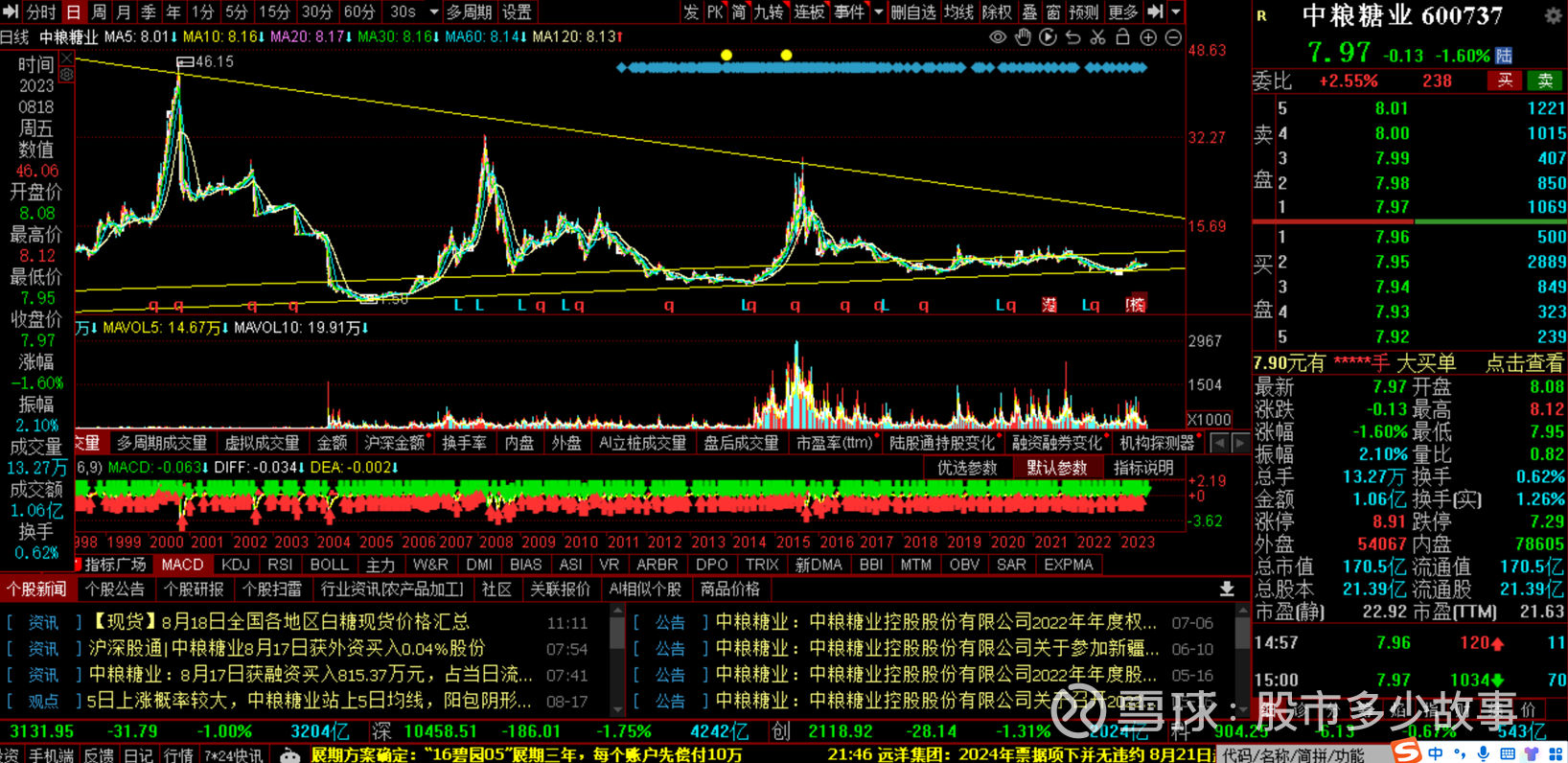The height and width of the screenshot is (763, 1568).
Task: Close the data info side column
Action: click(x=66, y=58)
